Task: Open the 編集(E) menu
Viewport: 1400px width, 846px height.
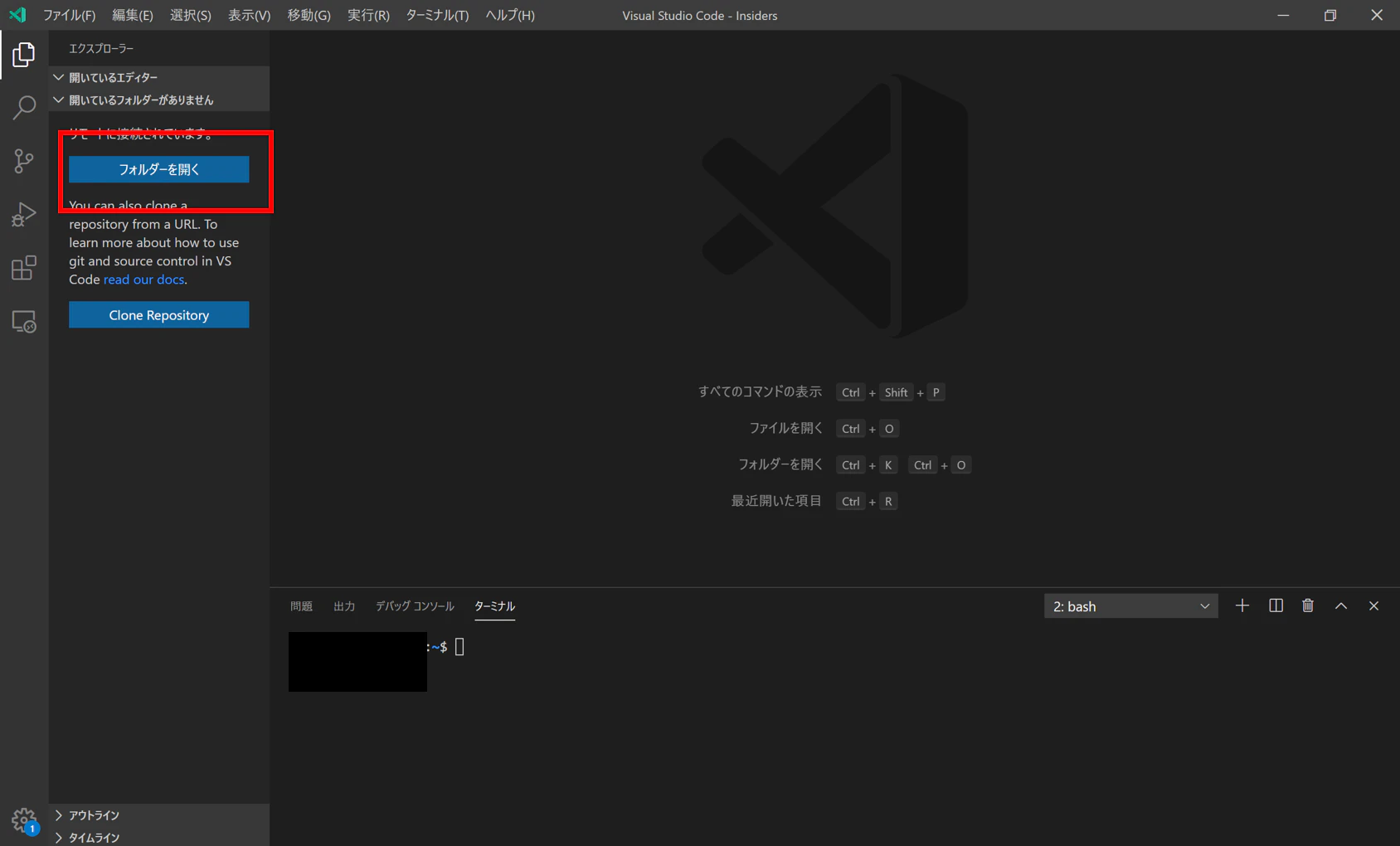Action: click(x=133, y=15)
